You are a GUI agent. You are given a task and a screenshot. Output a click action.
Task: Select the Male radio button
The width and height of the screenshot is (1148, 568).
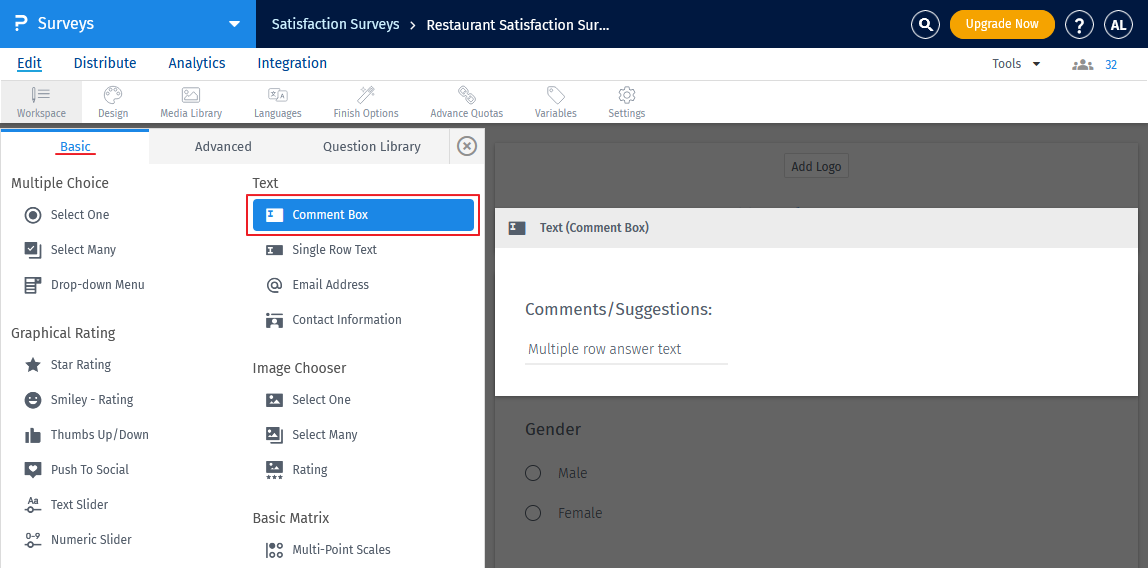coord(534,473)
